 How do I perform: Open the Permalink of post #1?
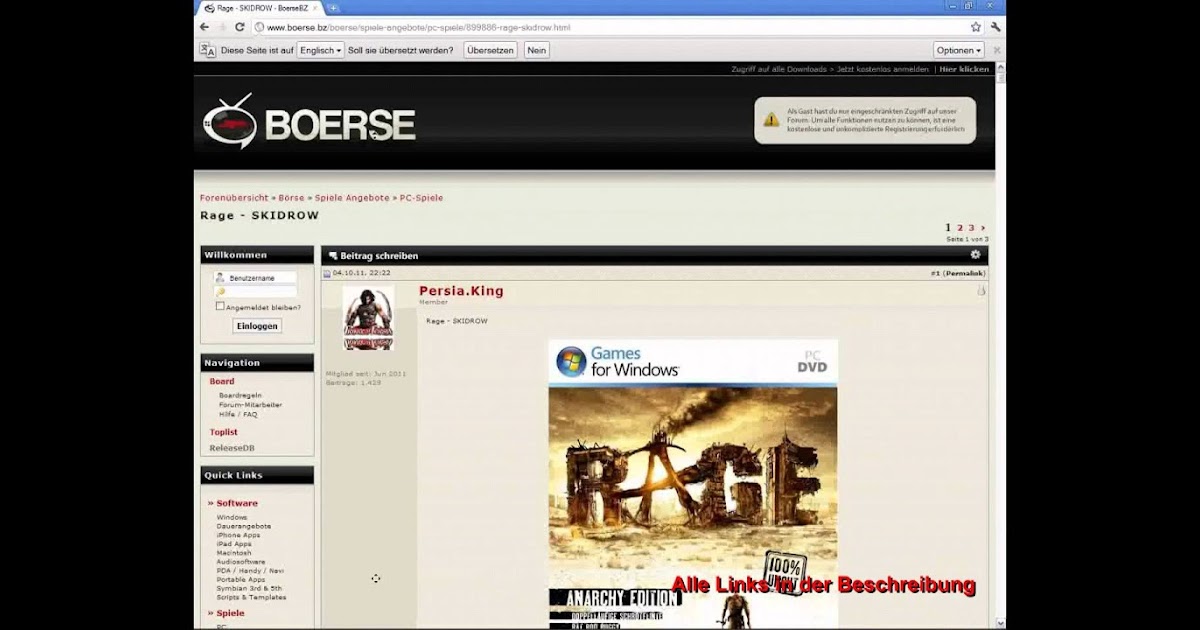click(964, 273)
